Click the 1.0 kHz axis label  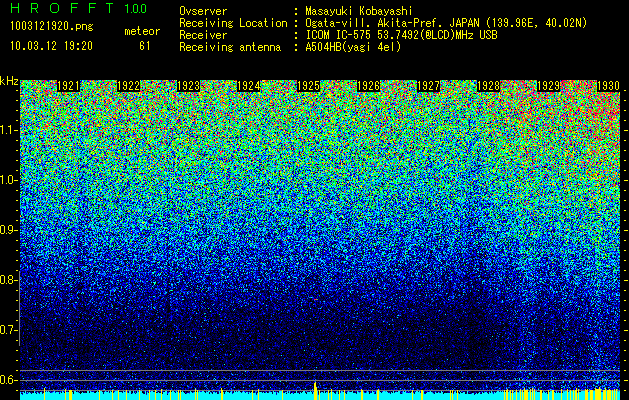[x=7, y=180]
